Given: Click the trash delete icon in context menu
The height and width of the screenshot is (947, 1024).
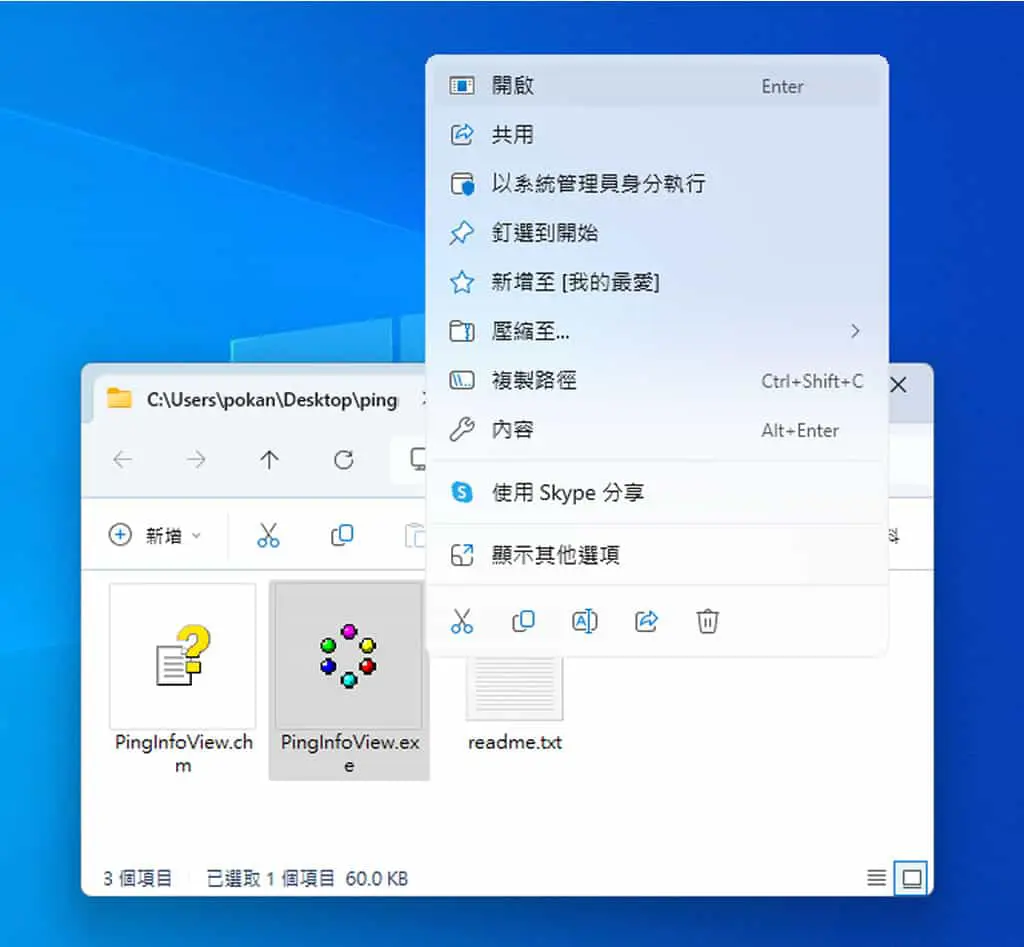Looking at the screenshot, I should click(x=707, y=621).
